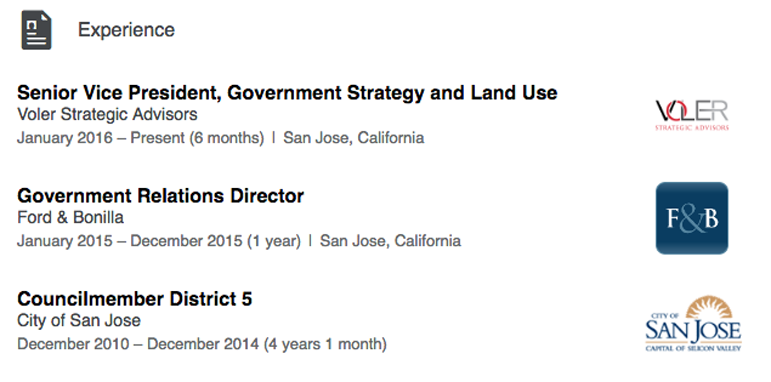
Task: Open the Voler Strategic Advisors logo
Action: click(x=692, y=115)
